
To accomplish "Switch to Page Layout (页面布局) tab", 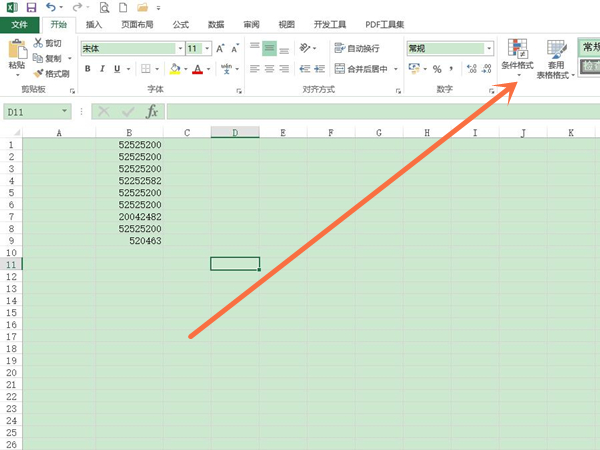I will (137, 25).
